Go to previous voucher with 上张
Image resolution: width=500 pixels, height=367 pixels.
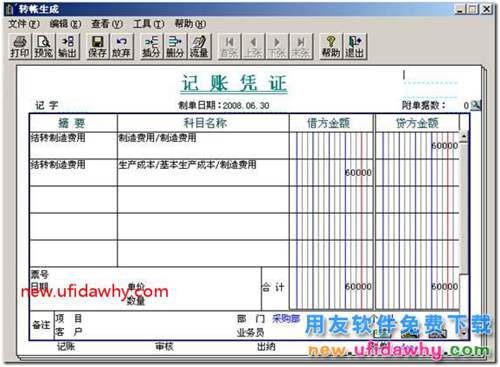tap(253, 46)
